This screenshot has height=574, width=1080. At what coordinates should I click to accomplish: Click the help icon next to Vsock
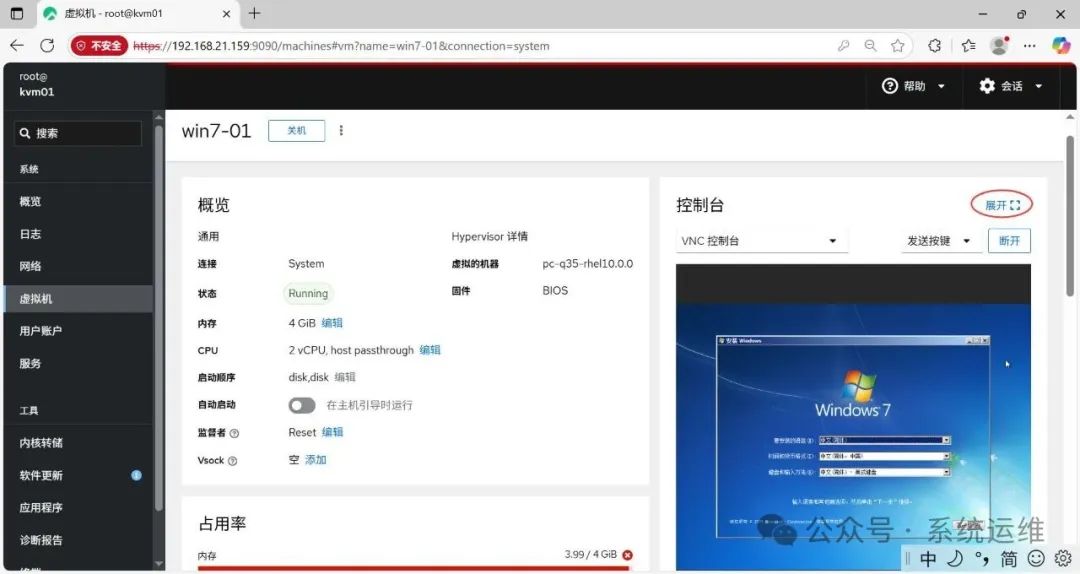(233, 461)
